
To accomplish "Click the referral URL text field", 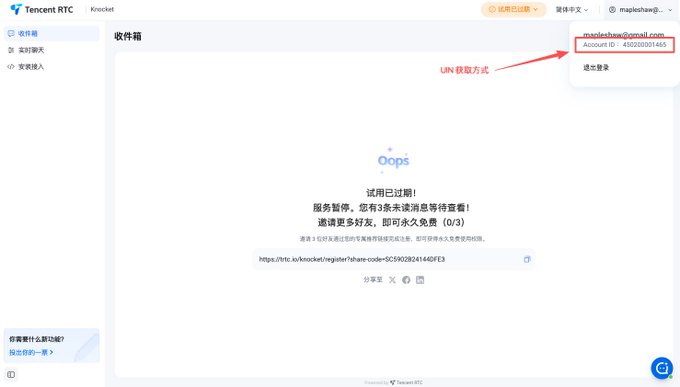I will [x=393, y=259].
